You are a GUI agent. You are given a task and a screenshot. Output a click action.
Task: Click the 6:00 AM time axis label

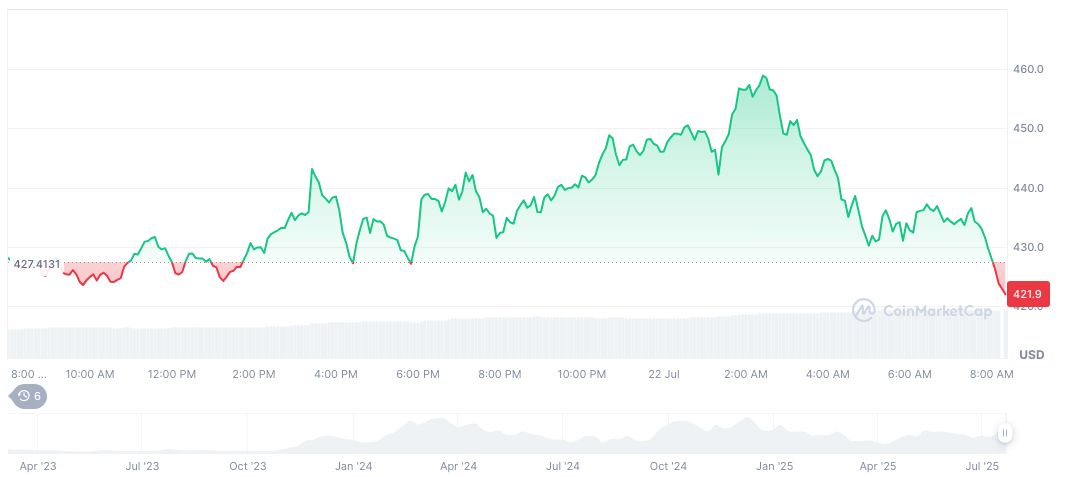(x=910, y=374)
